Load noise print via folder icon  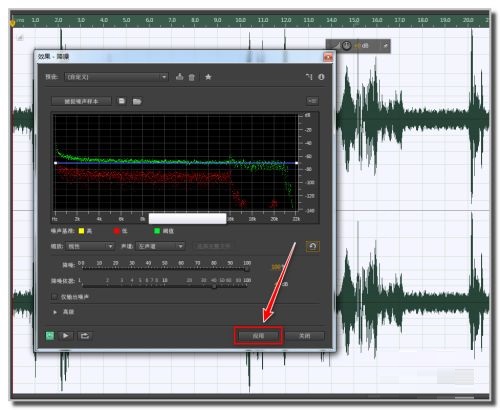point(137,101)
